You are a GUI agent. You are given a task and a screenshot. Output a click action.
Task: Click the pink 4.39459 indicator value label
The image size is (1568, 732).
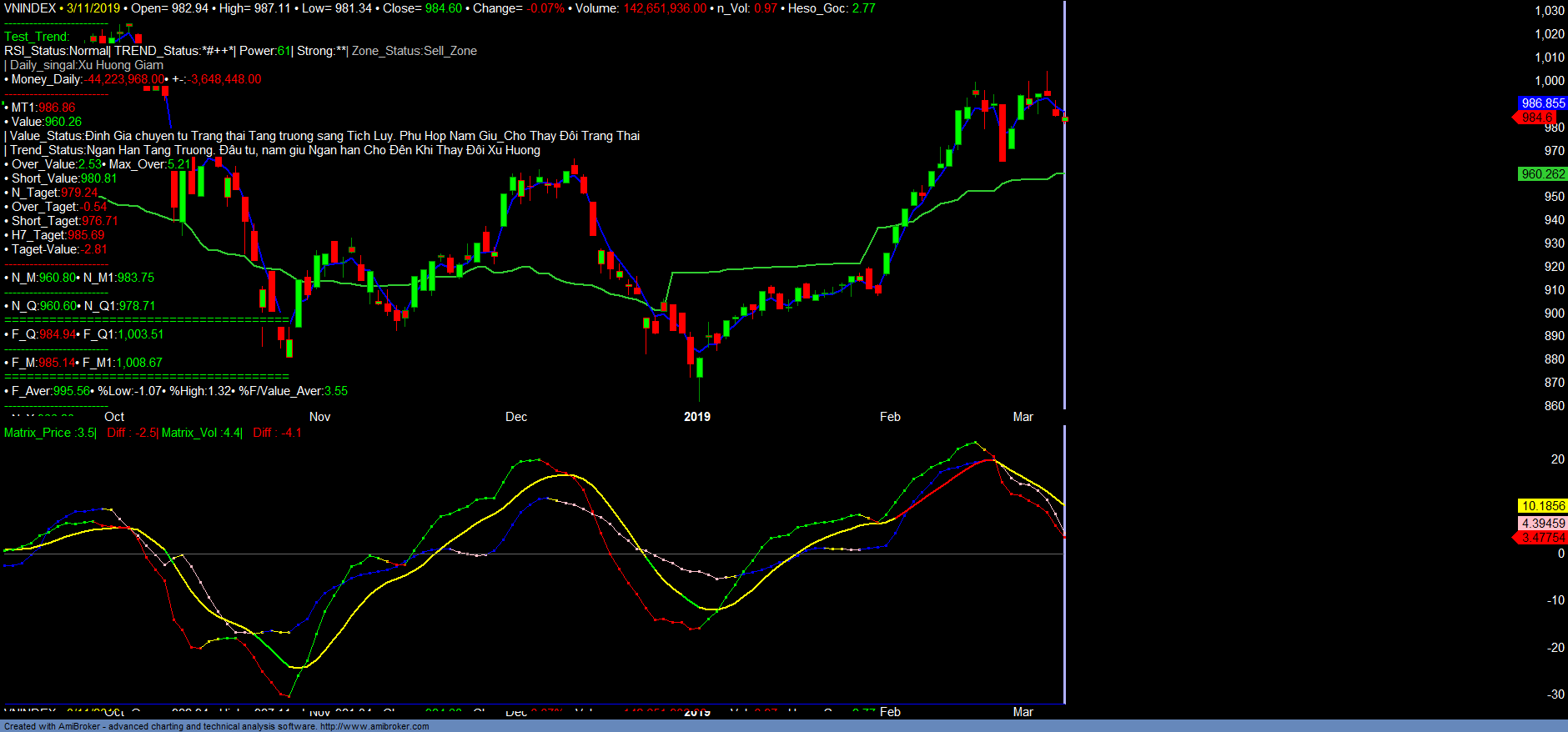[x=1542, y=524]
